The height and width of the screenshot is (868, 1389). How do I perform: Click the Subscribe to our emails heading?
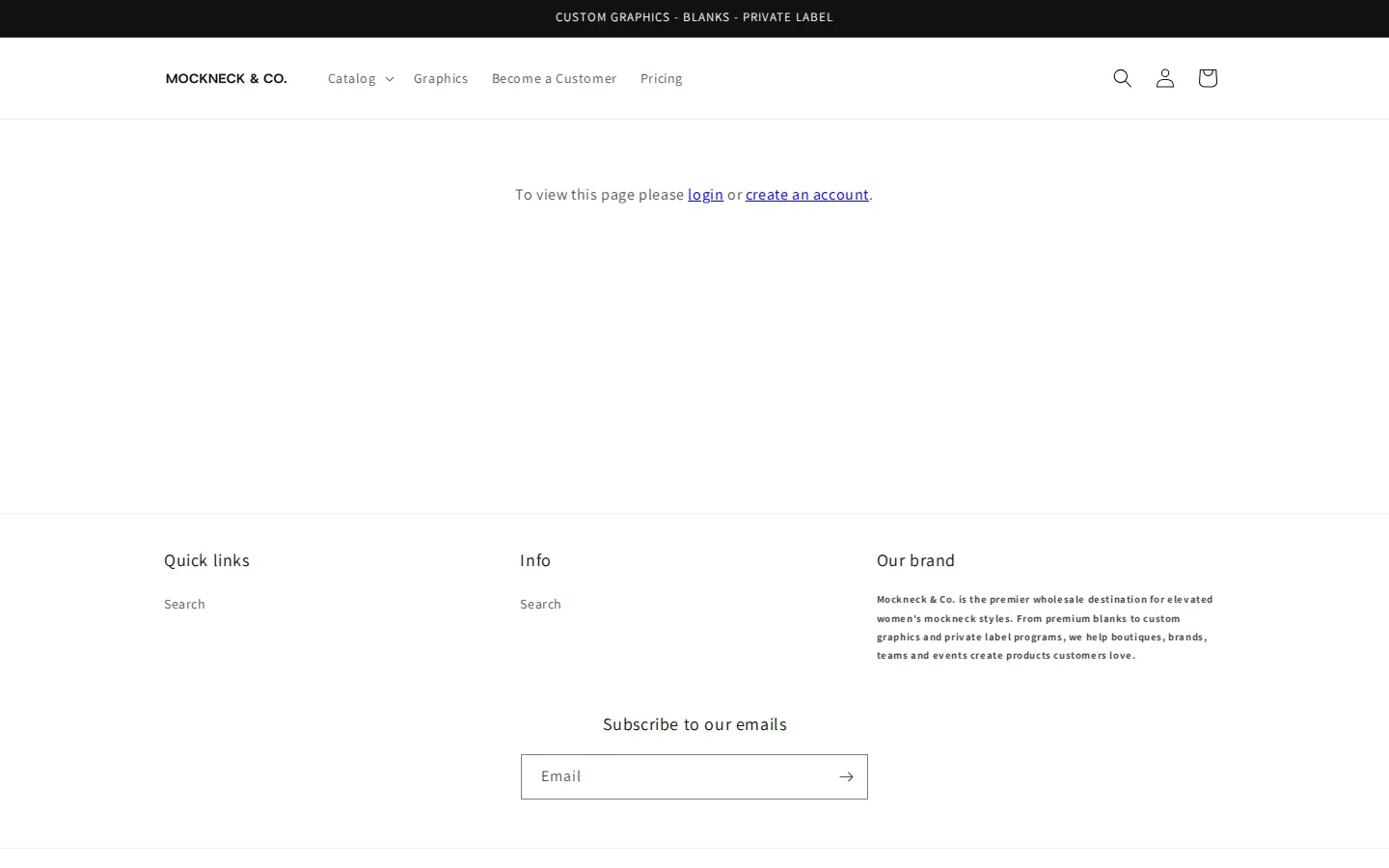point(694,724)
